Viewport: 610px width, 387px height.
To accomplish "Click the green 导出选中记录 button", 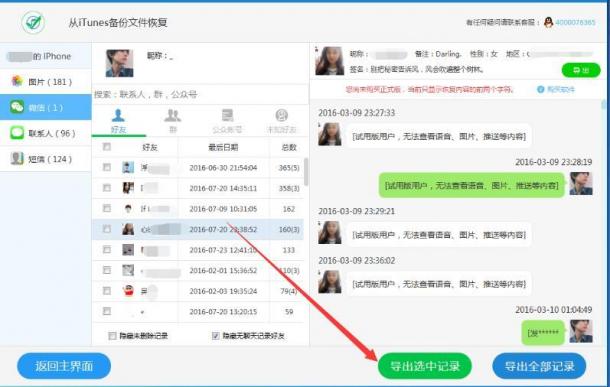I will (425, 366).
